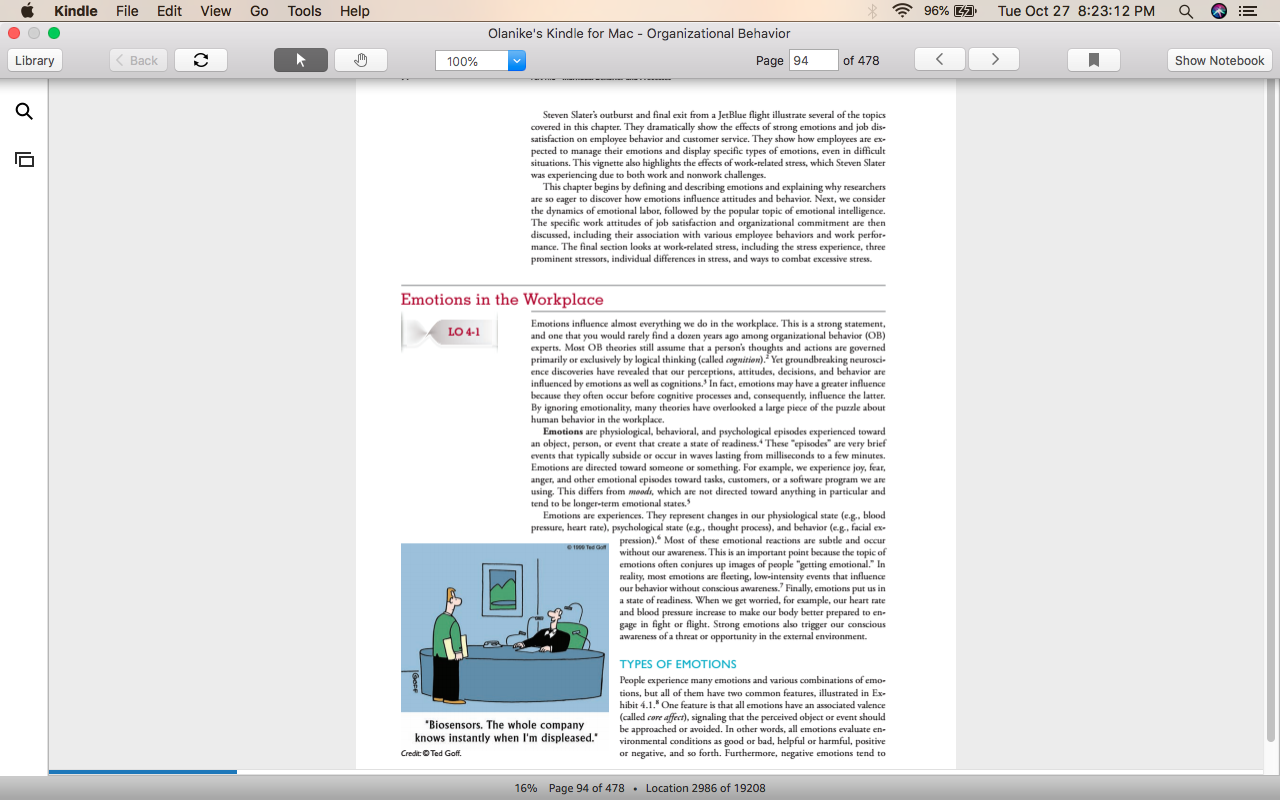Open Notification Center list icon

tap(1248, 11)
